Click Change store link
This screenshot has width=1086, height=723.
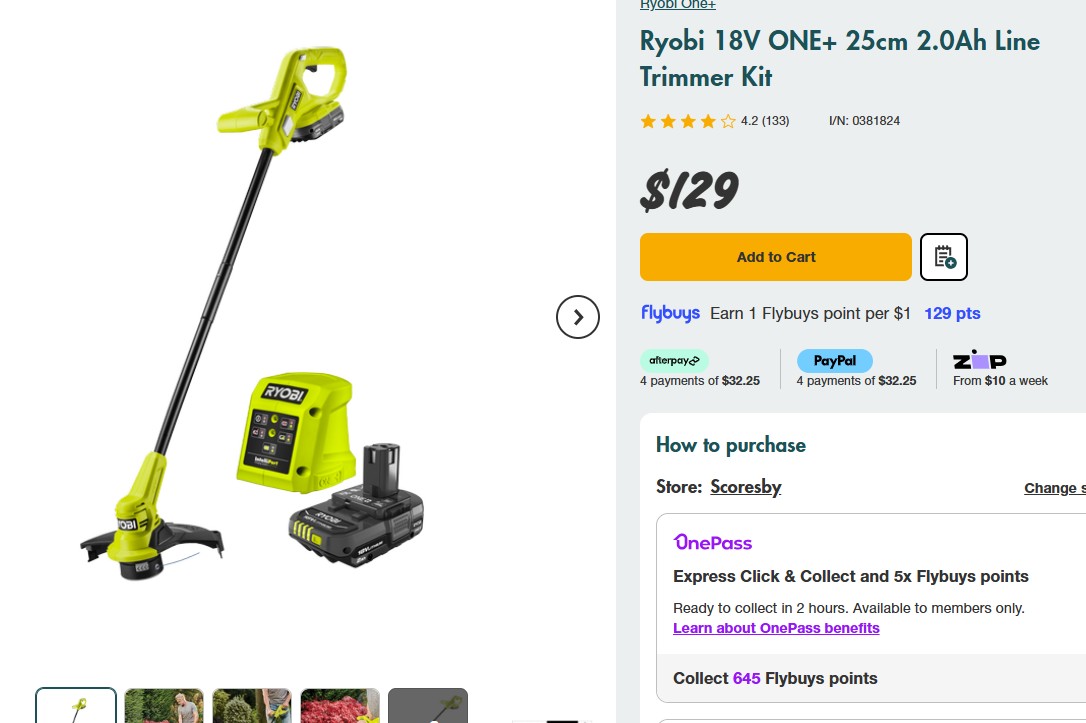[1055, 488]
